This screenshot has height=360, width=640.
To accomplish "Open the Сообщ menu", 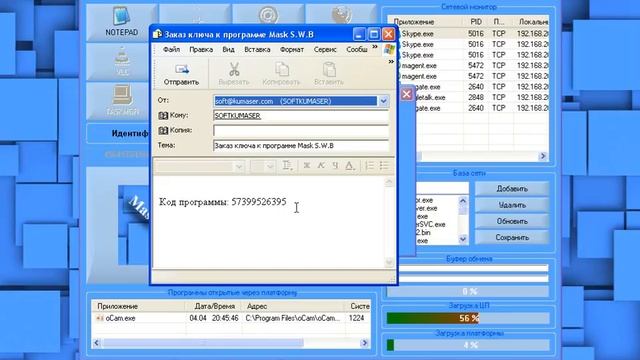I will pyautogui.click(x=357, y=49).
